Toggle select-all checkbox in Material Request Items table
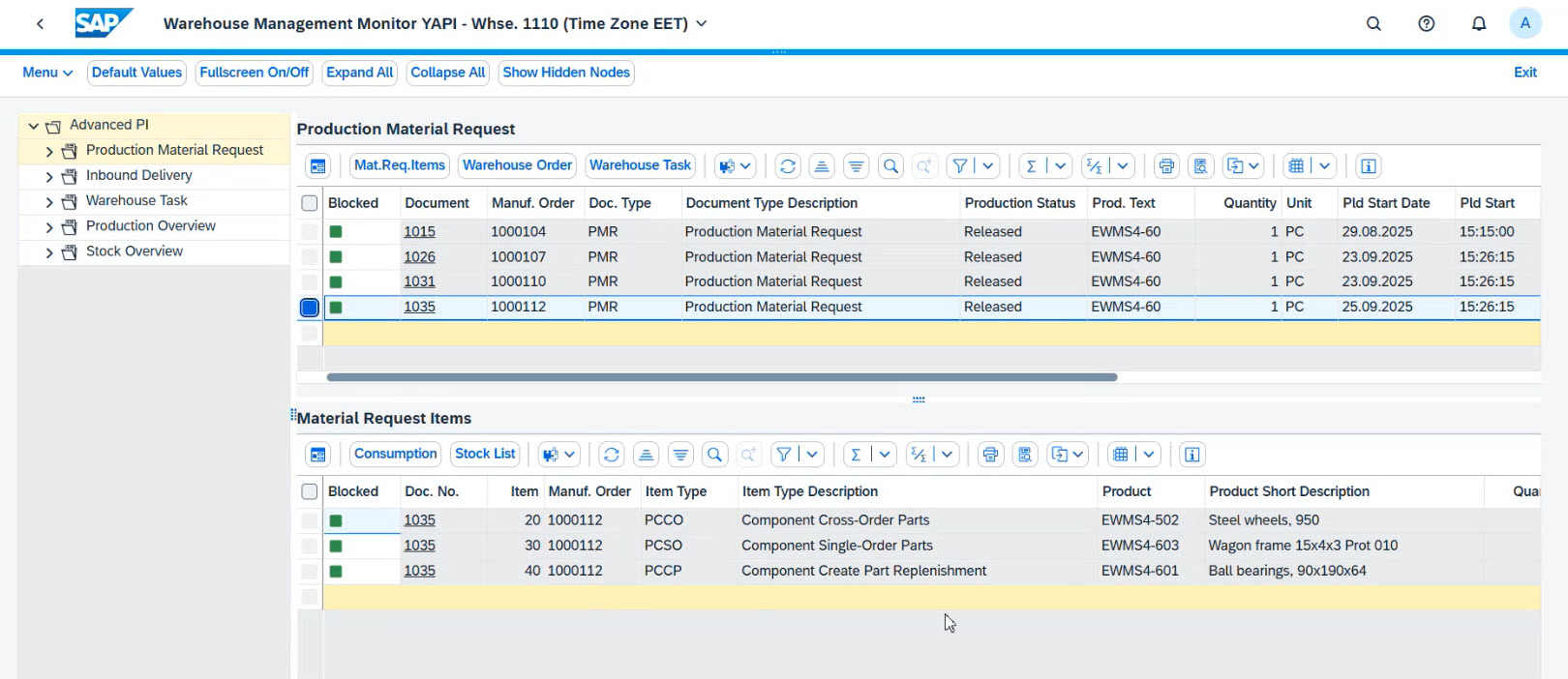 310,491
